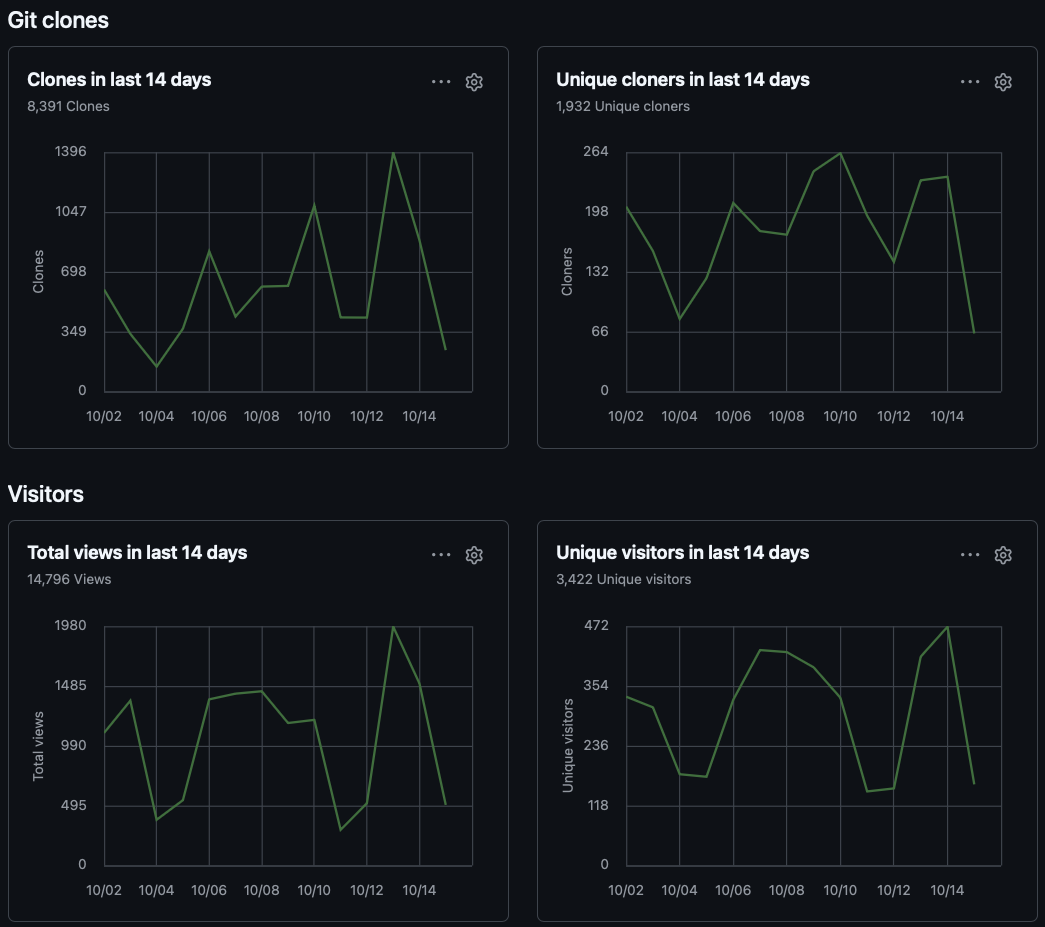Click the 1396 peak on Clones chart line
The height and width of the screenshot is (927, 1045).
click(x=393, y=153)
